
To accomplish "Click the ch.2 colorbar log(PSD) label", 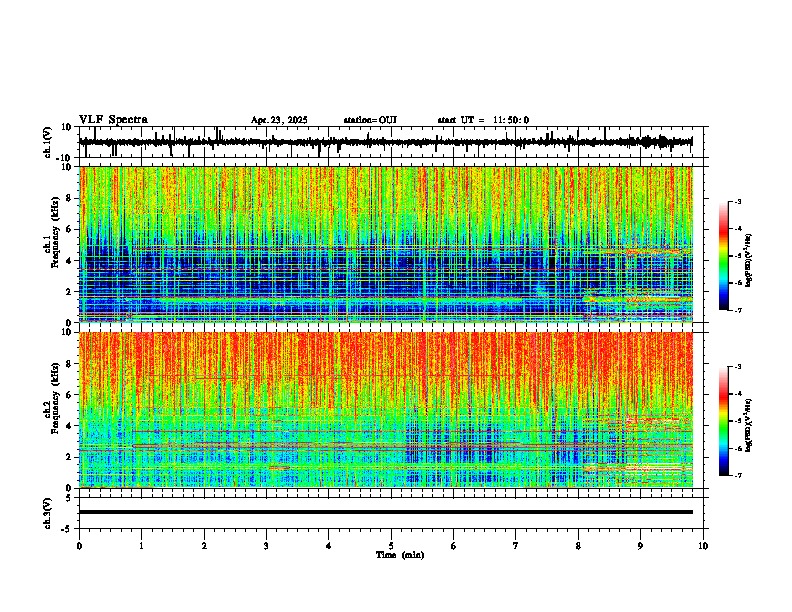I will pos(749,426).
